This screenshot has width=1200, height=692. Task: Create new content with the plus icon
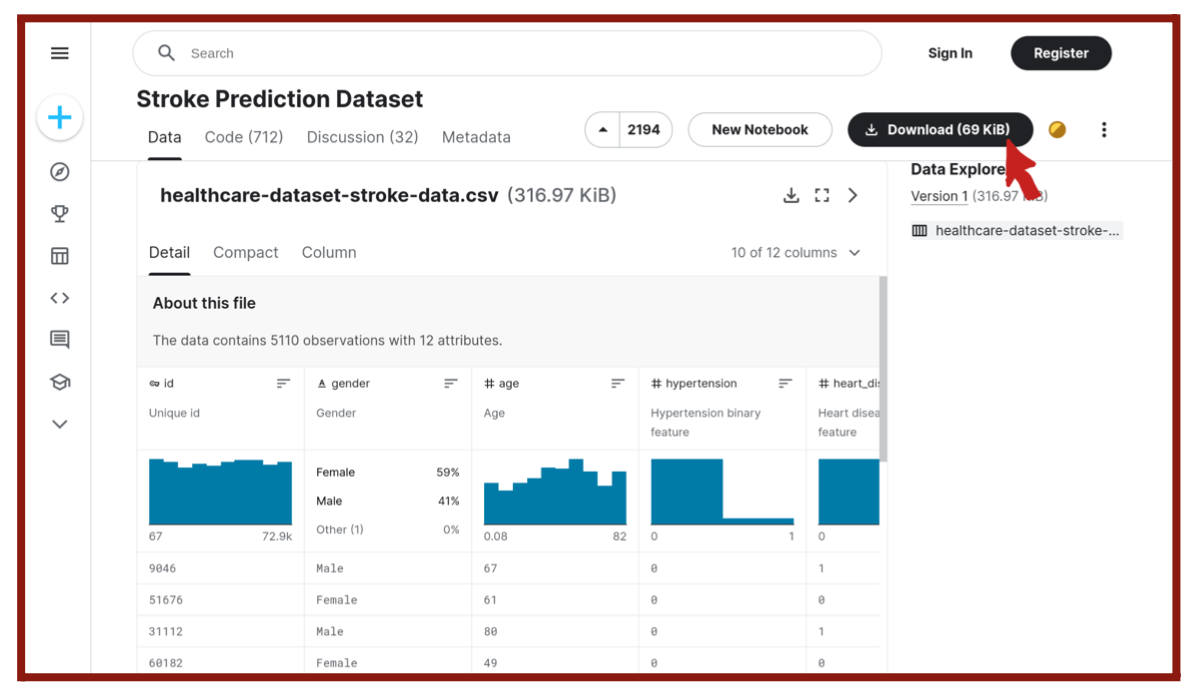point(59,117)
